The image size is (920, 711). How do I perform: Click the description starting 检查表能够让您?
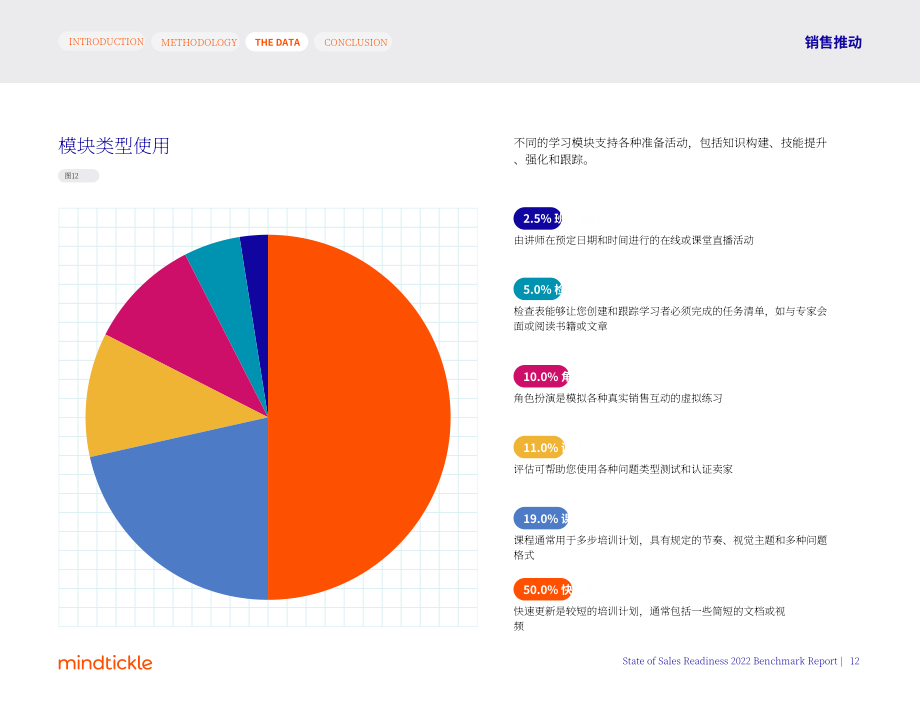coord(670,319)
